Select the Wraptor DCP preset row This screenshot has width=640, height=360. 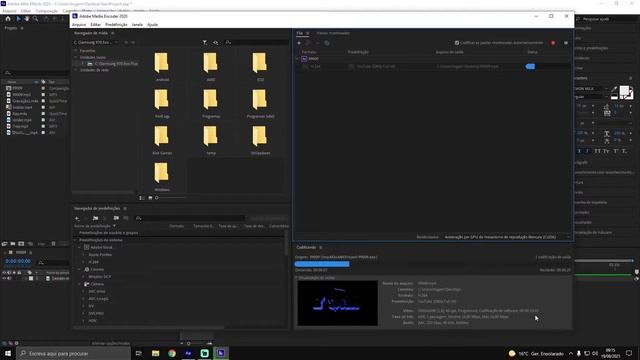100,277
